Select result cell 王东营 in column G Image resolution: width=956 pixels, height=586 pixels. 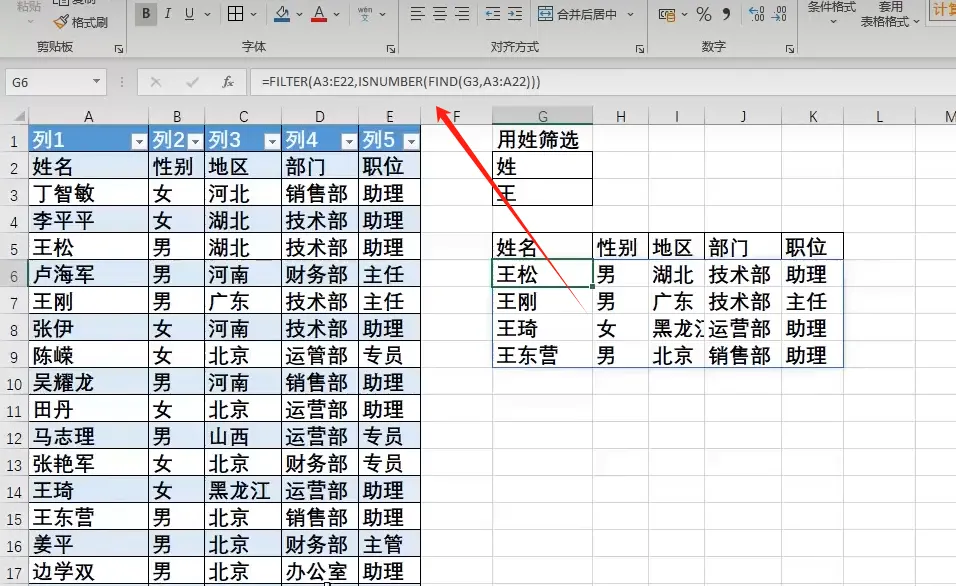[543, 355]
